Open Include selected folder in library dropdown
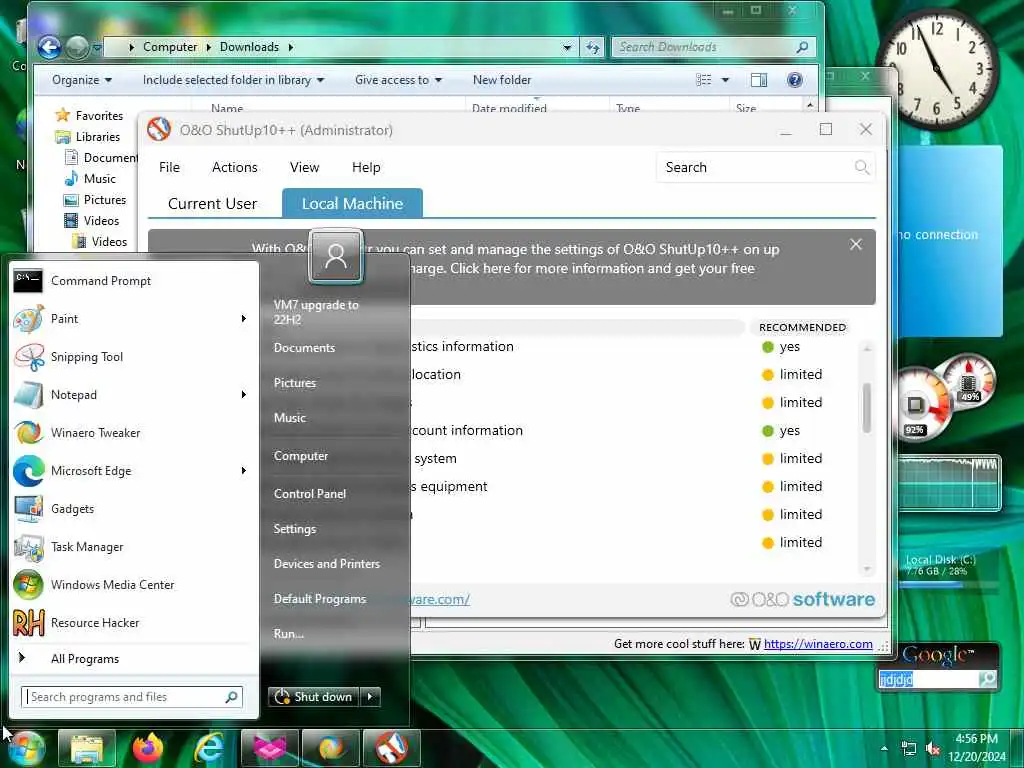 coord(233,80)
